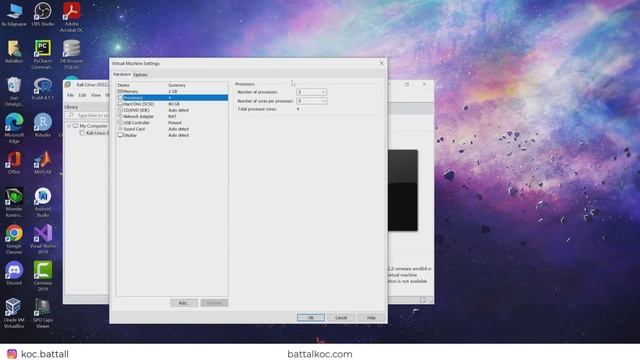Screen dimensions: 640x360
Task: Open the Discord desktop shortcut
Action: [x=14, y=273]
